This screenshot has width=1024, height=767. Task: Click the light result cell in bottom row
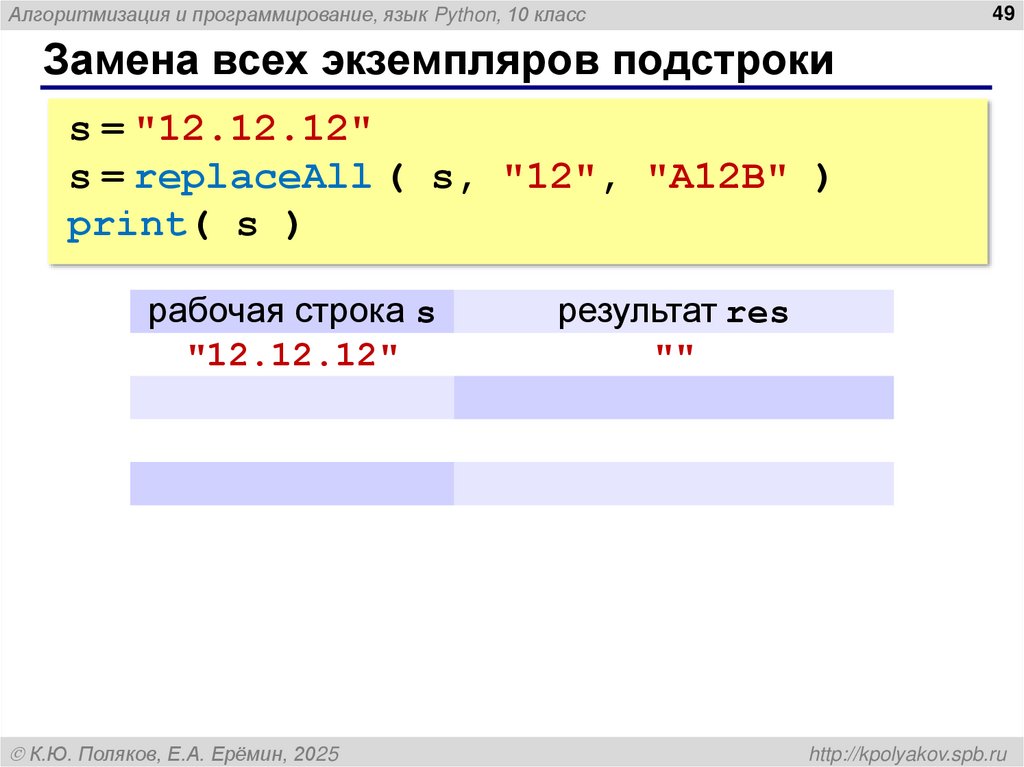674,482
